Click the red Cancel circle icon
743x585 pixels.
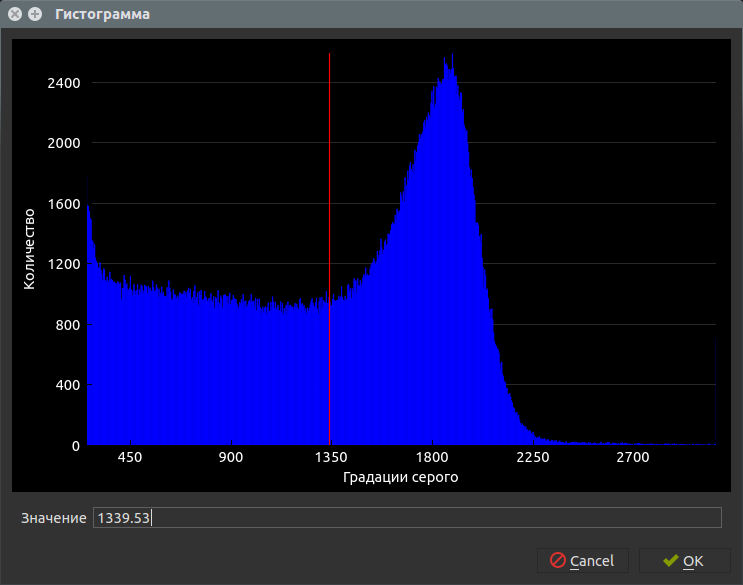[558, 561]
